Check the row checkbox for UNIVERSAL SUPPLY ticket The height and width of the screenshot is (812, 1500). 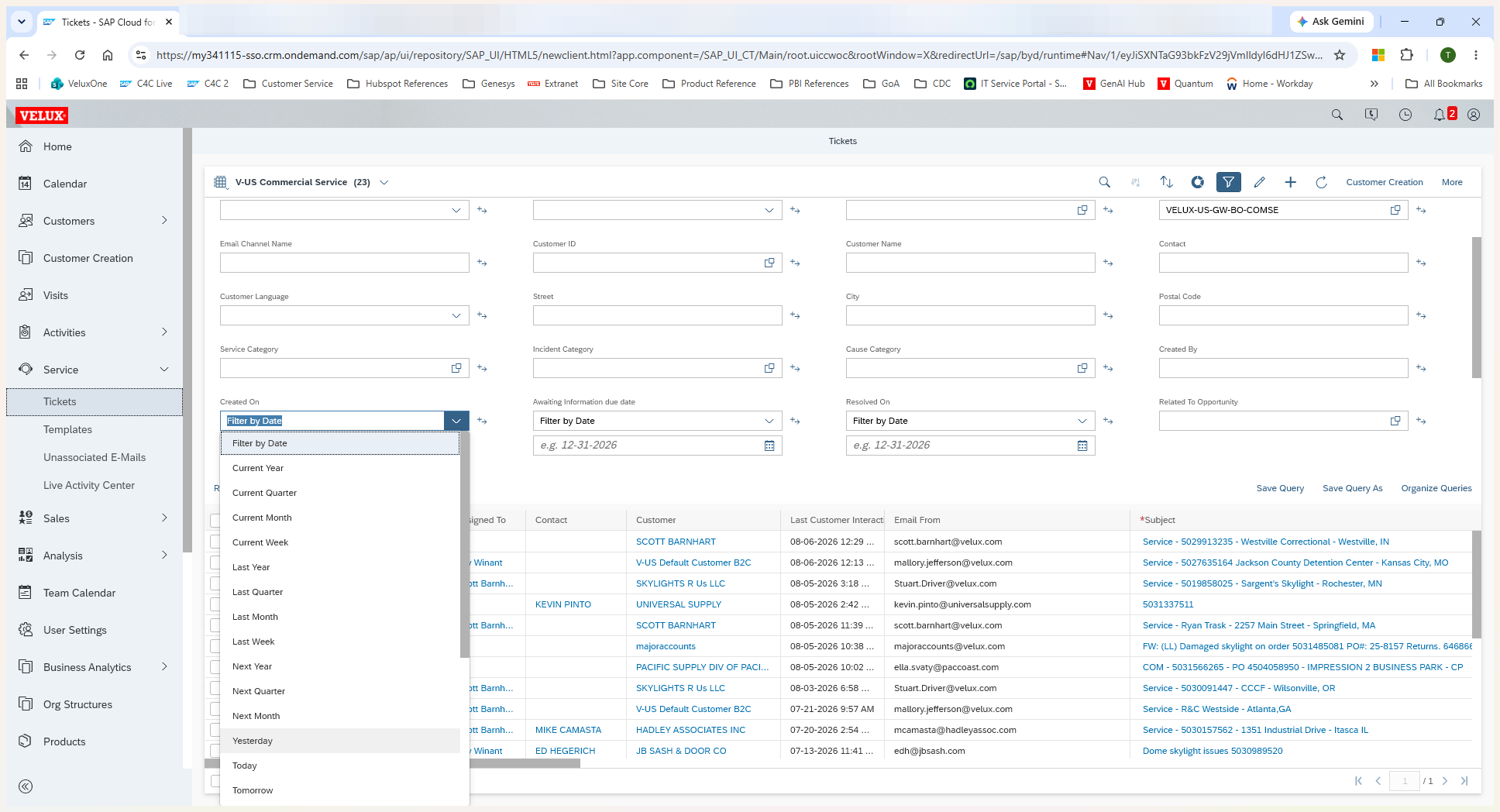[215, 604]
